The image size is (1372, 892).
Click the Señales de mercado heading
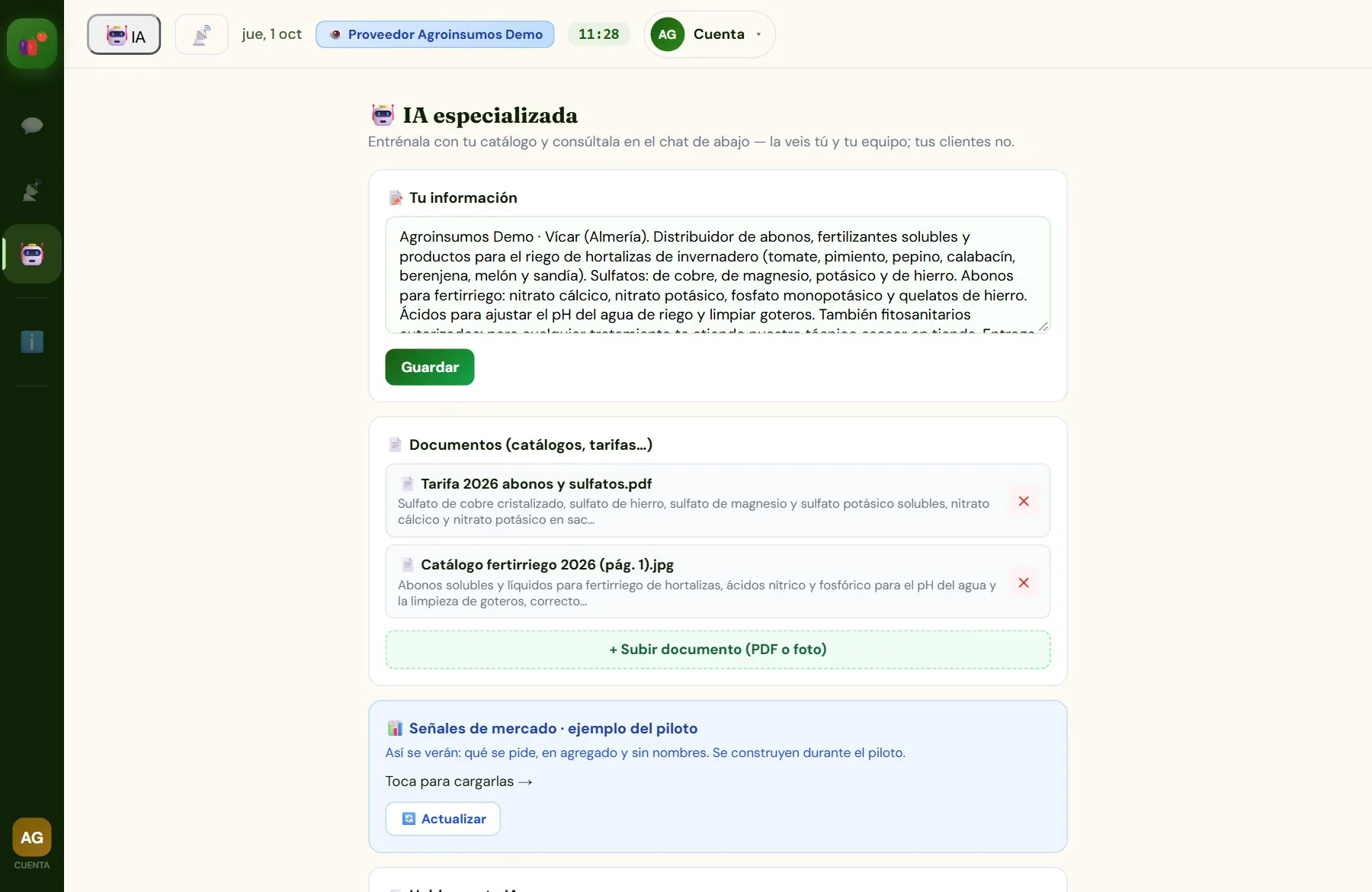(553, 728)
